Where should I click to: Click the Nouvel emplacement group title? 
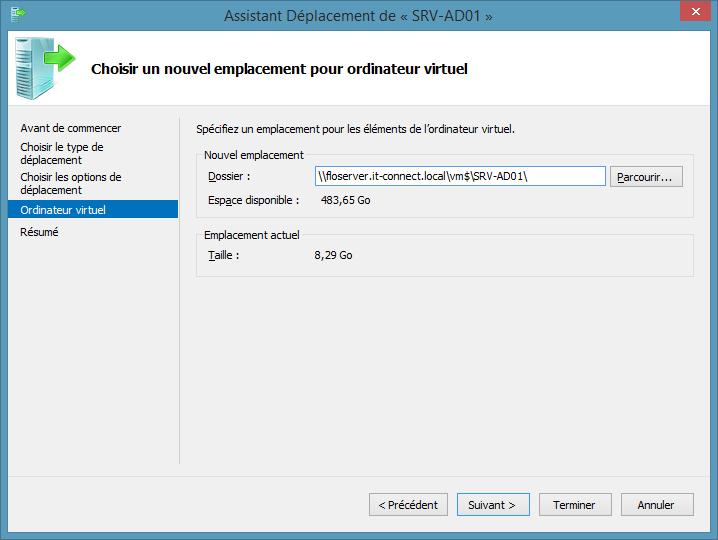pos(254,155)
